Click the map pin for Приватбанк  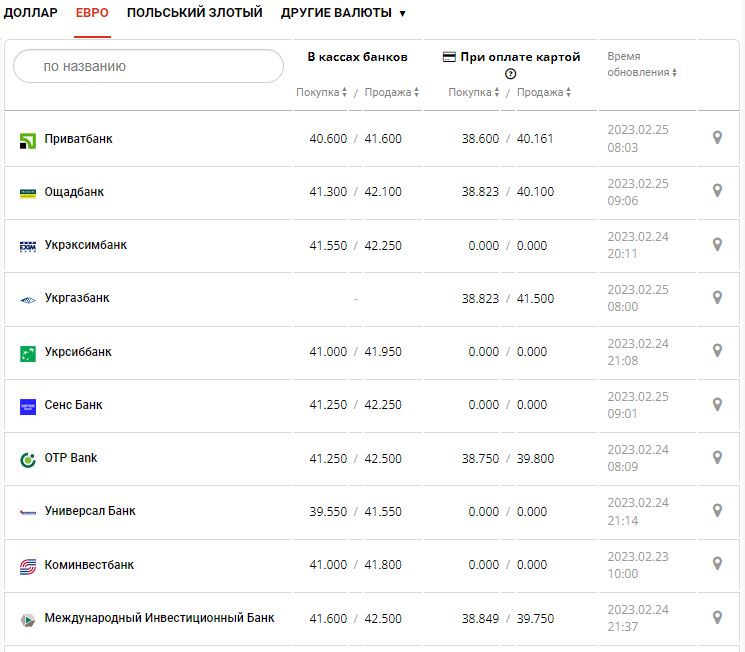click(717, 138)
